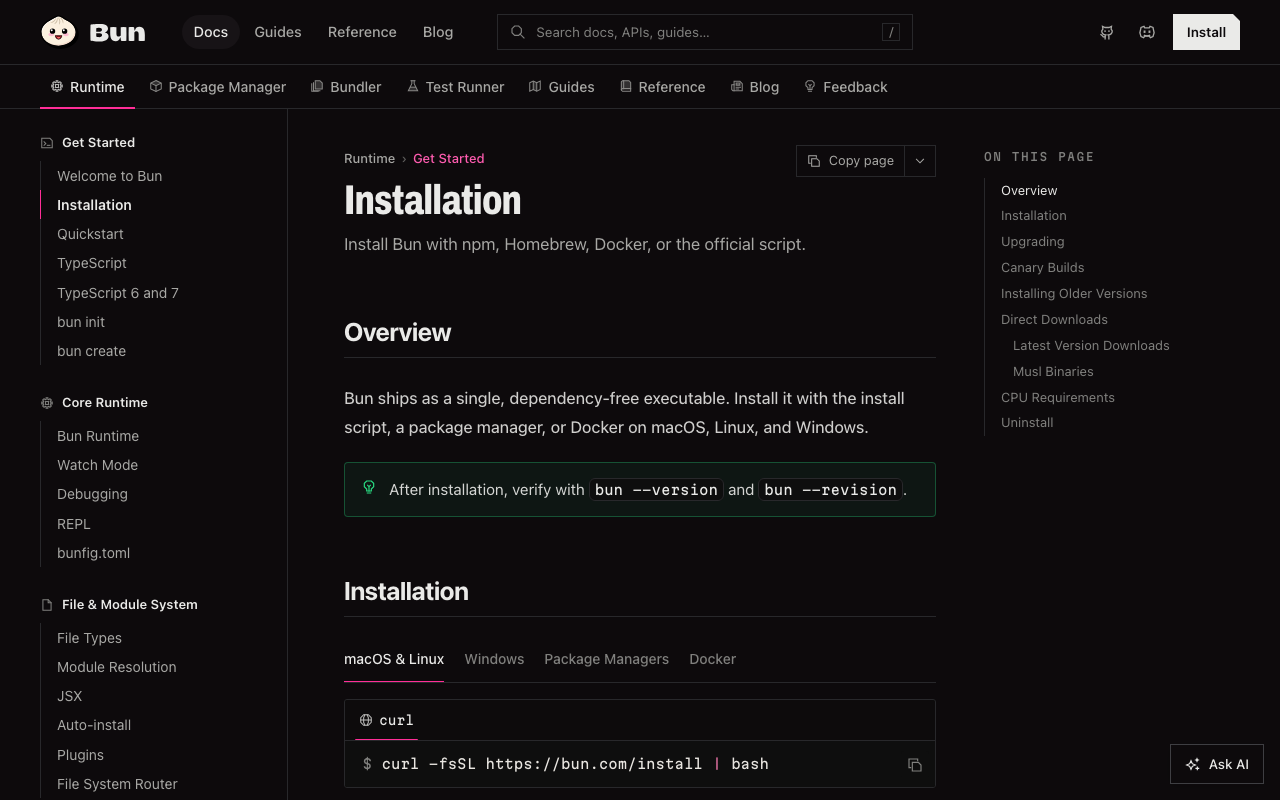The width and height of the screenshot is (1280, 800).
Task: Switch to the Windows install tab
Action: pos(494,659)
